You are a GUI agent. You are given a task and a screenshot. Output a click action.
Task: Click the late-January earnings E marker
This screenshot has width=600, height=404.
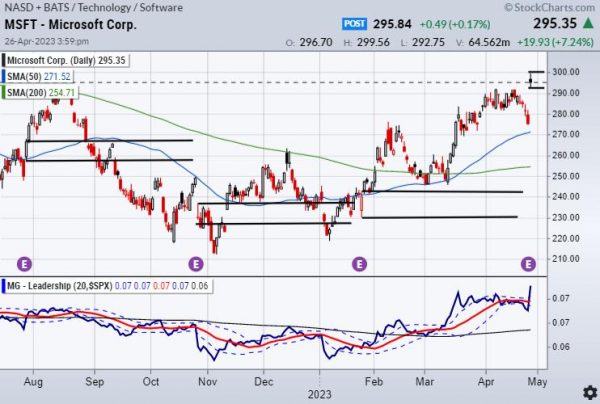click(359, 264)
